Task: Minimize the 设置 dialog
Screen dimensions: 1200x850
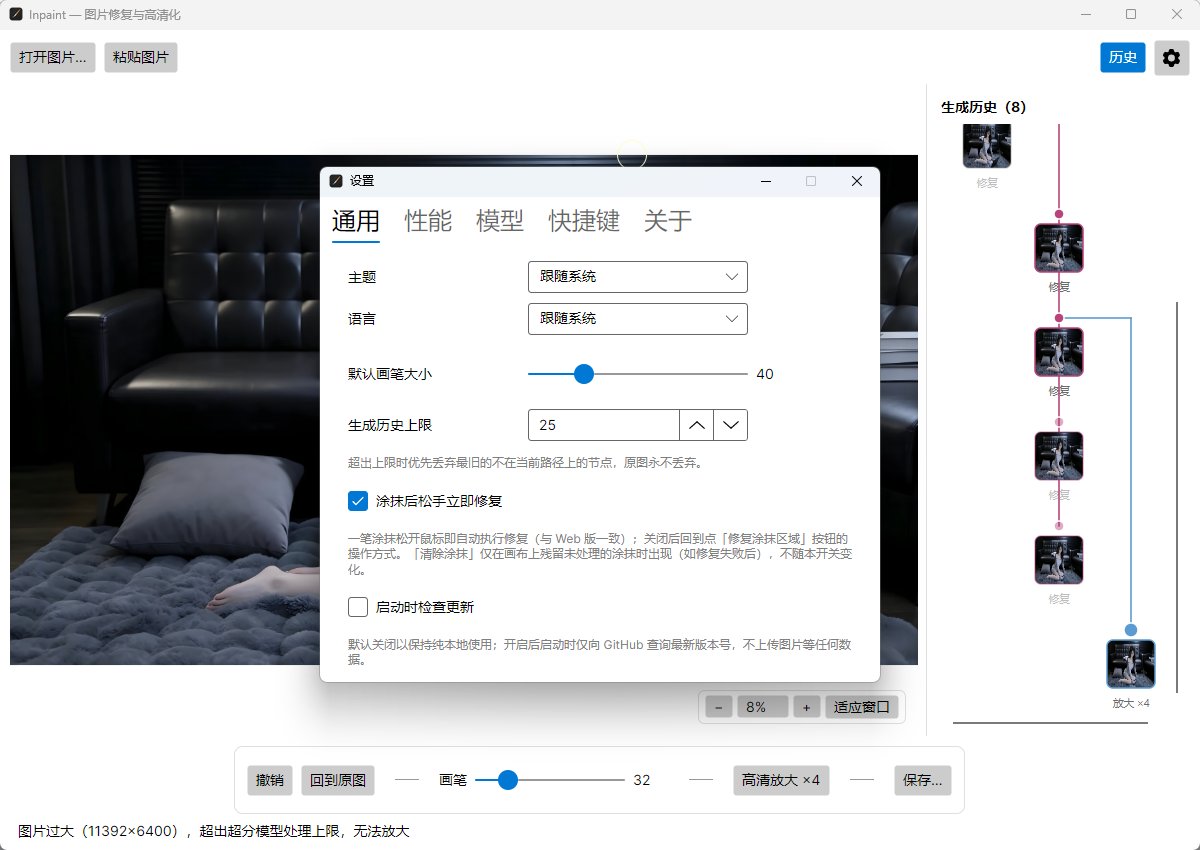Action: coord(766,181)
